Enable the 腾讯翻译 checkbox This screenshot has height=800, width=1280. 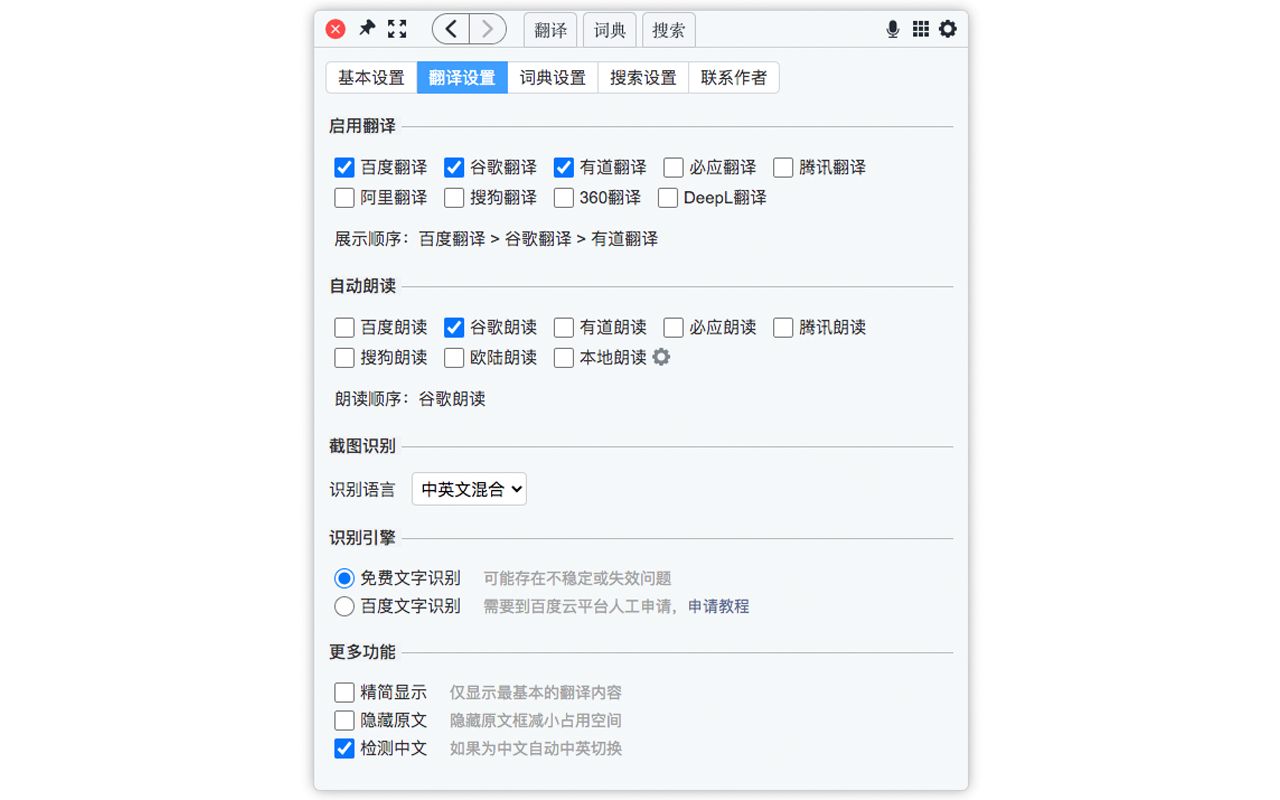(783, 167)
